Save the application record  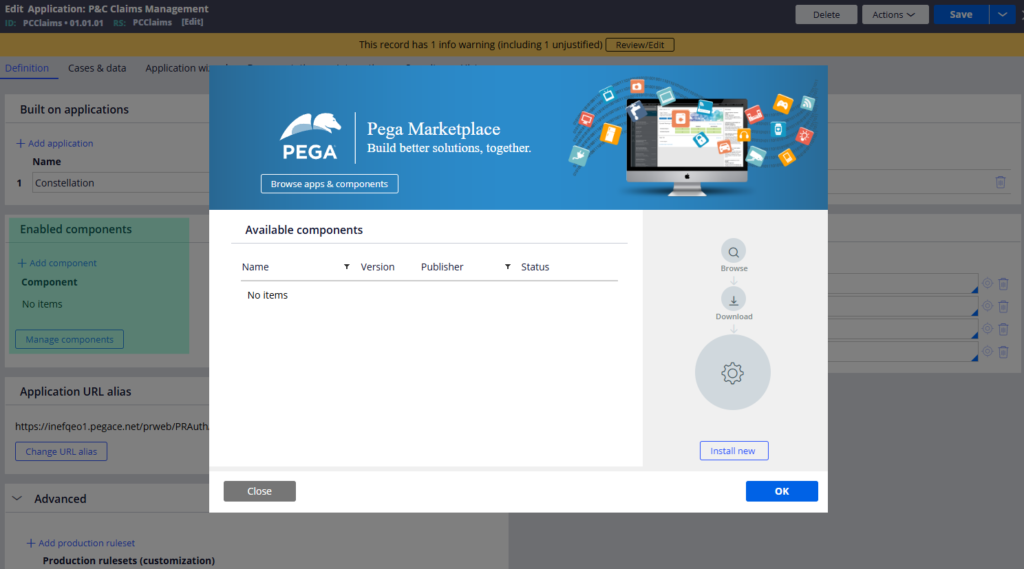coord(961,14)
